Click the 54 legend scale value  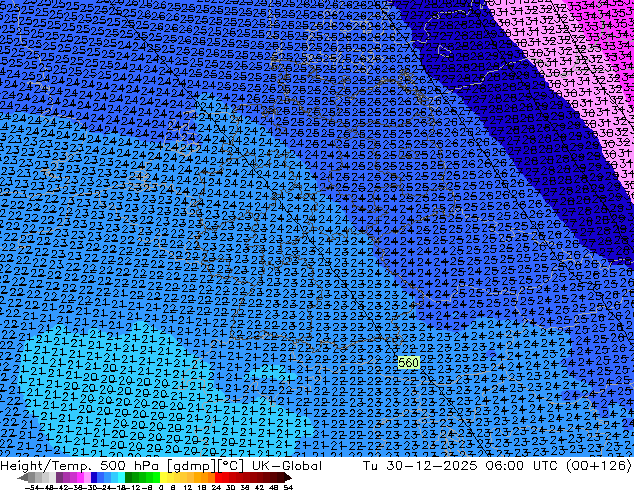[x=288, y=487]
